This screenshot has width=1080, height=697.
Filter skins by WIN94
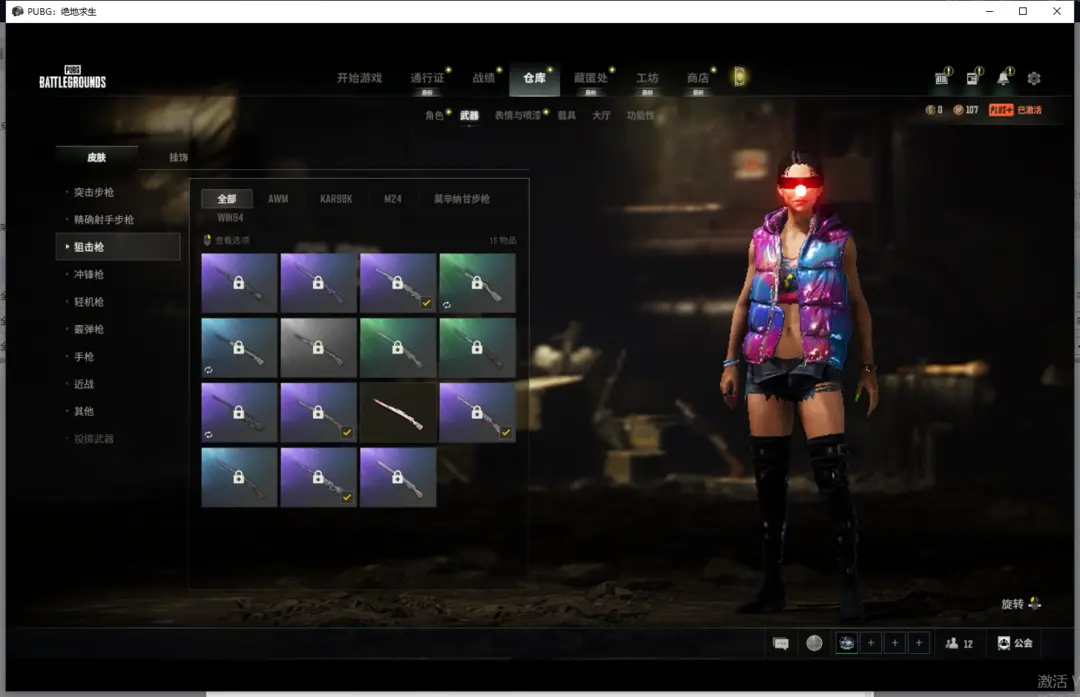(x=230, y=218)
